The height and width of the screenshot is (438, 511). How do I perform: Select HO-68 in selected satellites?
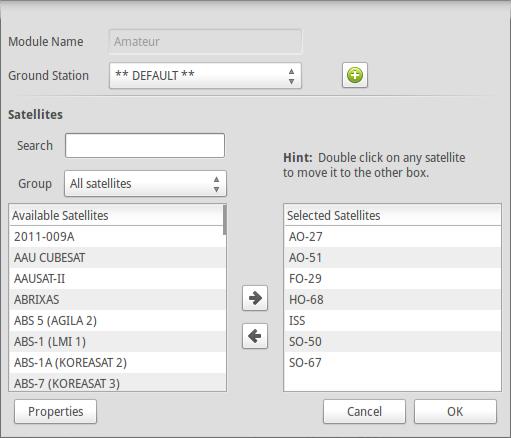click(392, 300)
